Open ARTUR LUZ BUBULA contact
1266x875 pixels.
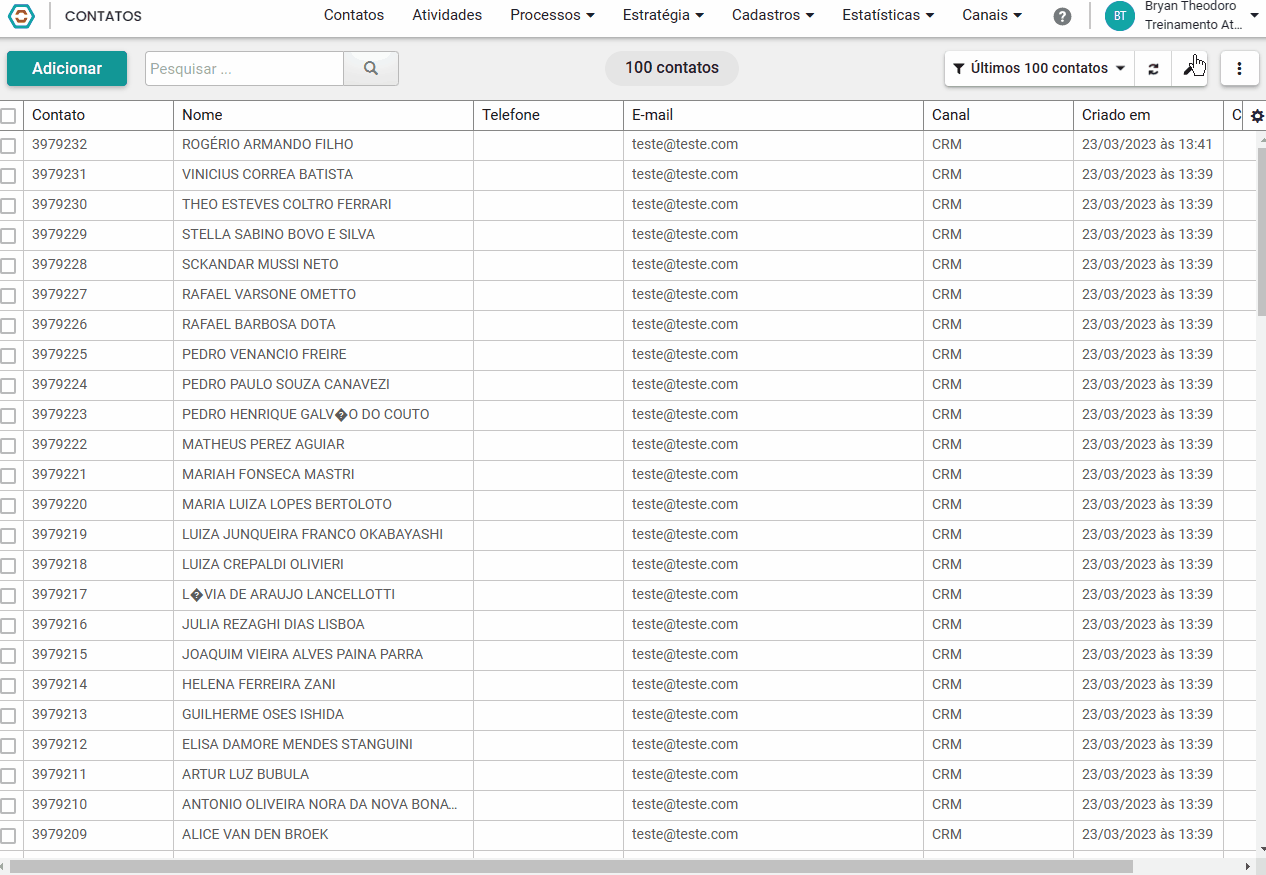point(245,774)
